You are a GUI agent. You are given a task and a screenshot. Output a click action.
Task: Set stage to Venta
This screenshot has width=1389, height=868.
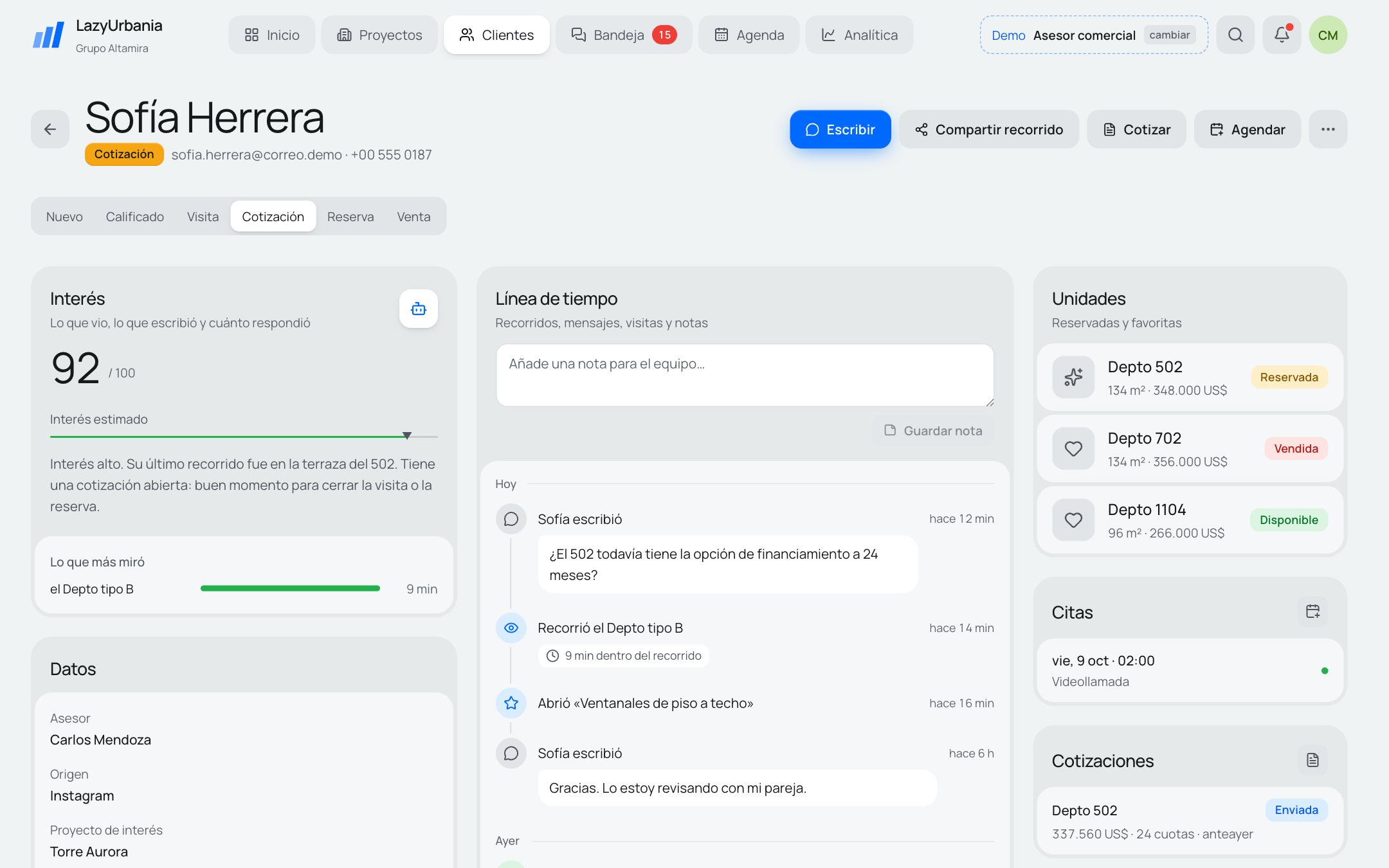pos(413,217)
